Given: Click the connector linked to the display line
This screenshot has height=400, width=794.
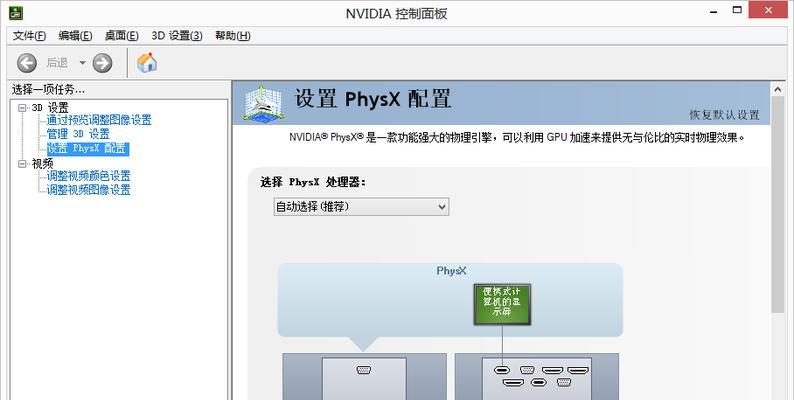Looking at the screenshot, I should pos(502,371).
